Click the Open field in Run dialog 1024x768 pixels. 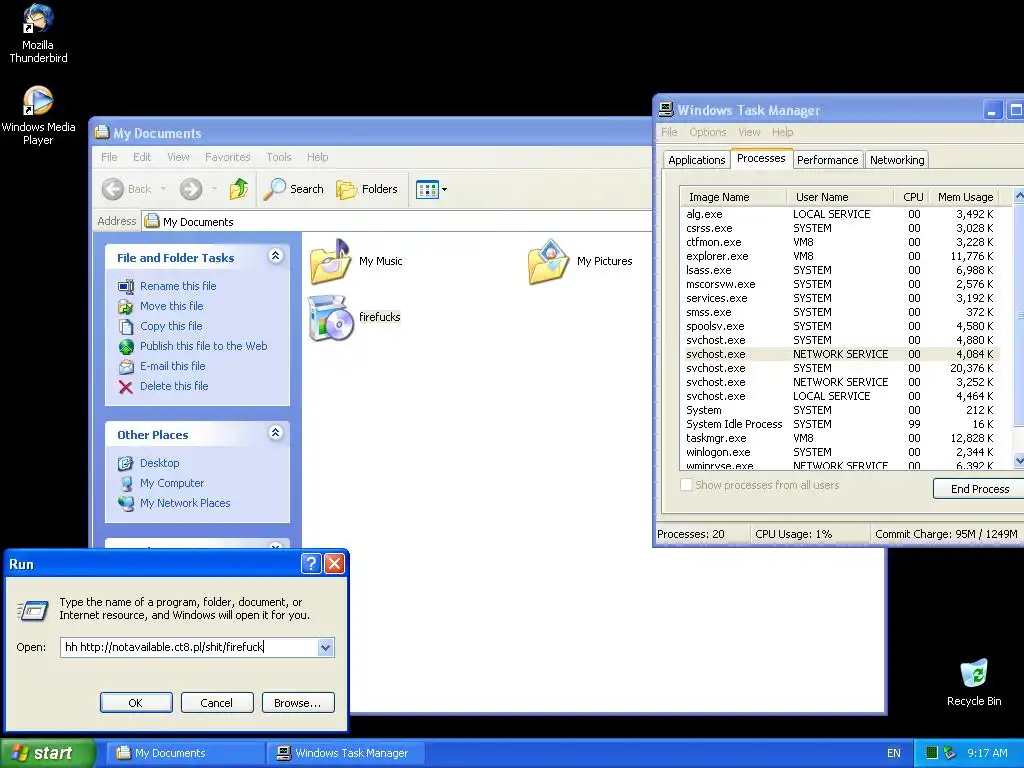(x=189, y=647)
